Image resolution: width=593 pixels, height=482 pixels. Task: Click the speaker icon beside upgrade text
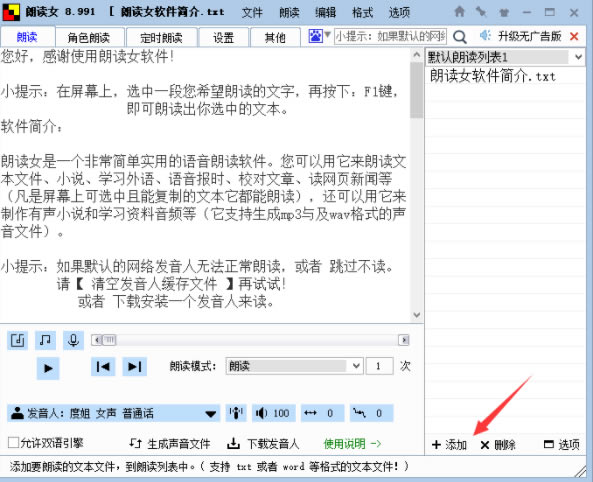[485, 36]
